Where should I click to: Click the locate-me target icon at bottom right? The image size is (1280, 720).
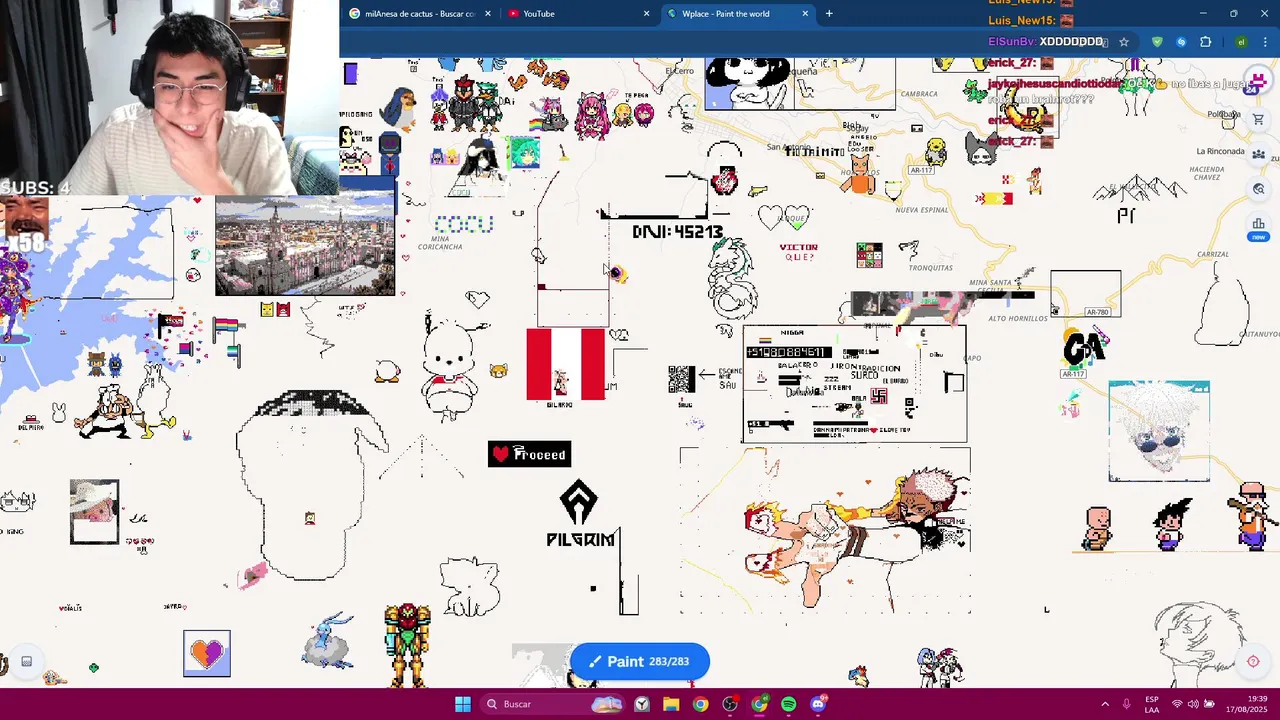pos(1252,661)
